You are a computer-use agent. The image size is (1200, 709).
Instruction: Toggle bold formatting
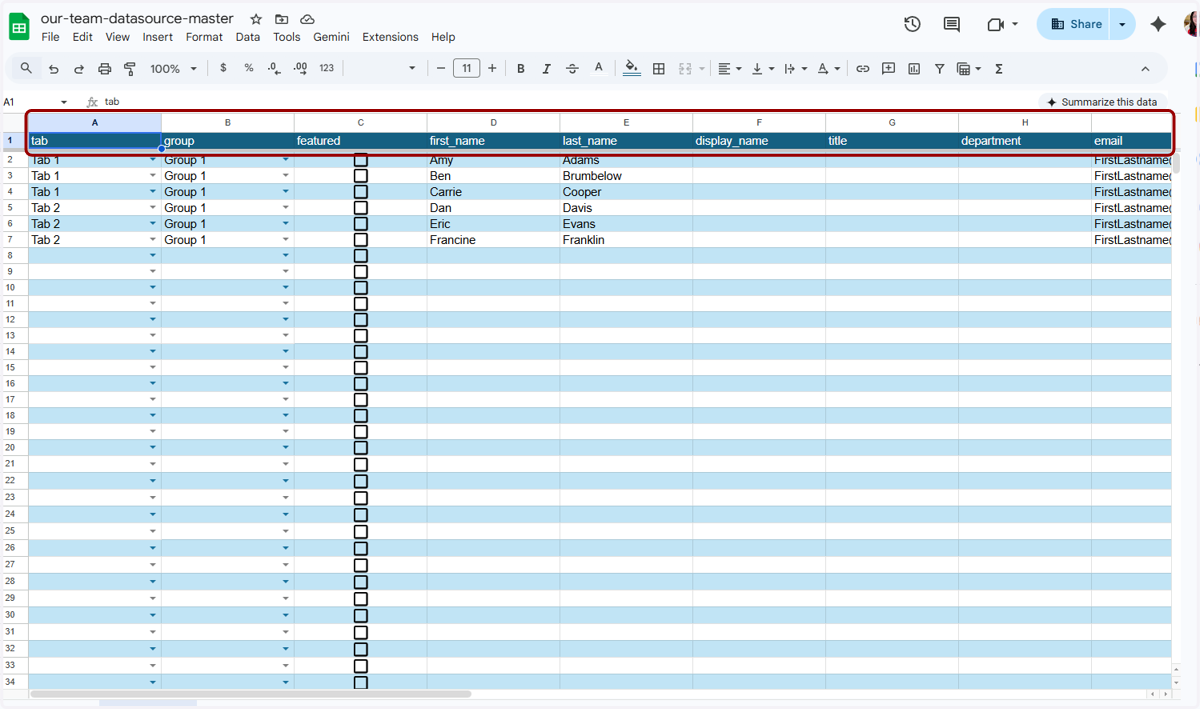click(520, 68)
